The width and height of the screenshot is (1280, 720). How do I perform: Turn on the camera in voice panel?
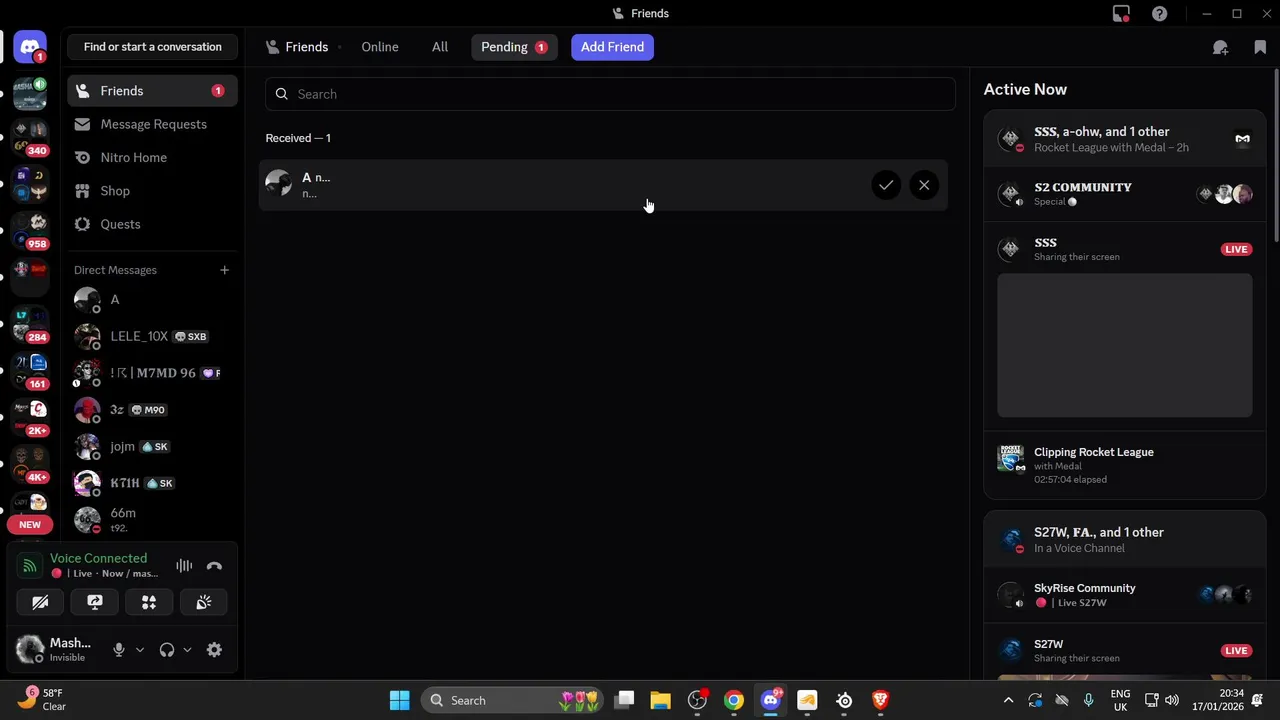40,602
